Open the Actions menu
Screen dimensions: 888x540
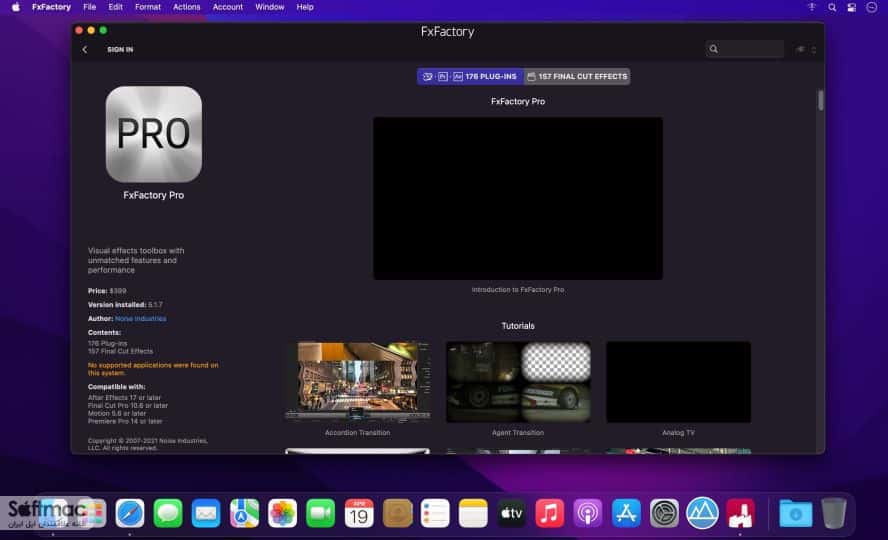pos(186,7)
